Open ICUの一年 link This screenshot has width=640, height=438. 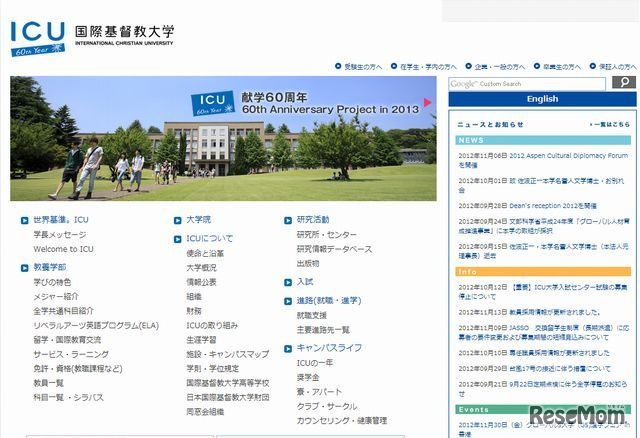pyautogui.click(x=315, y=363)
